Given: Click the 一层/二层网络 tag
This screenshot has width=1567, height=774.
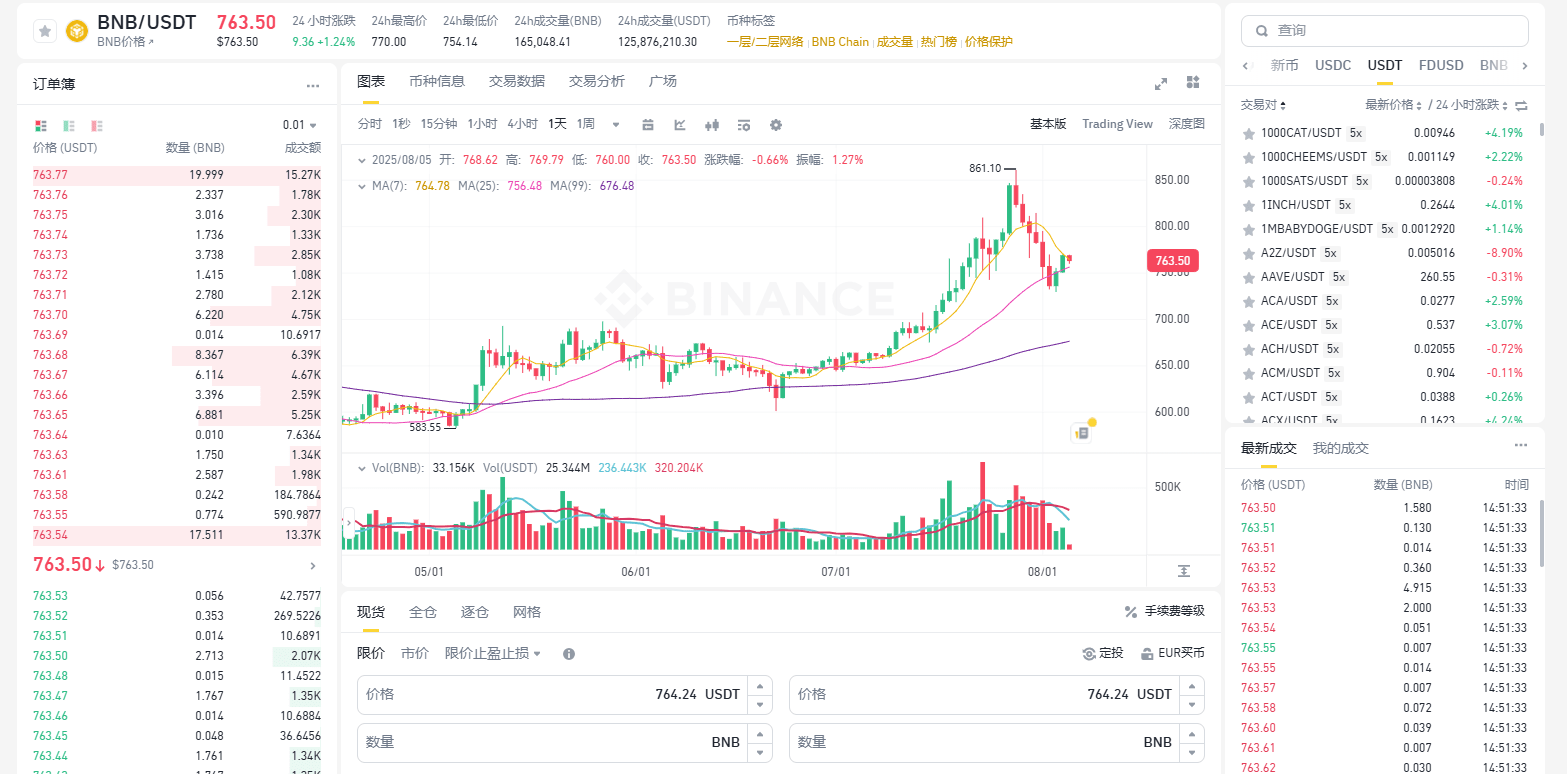Looking at the screenshot, I should click(765, 42).
